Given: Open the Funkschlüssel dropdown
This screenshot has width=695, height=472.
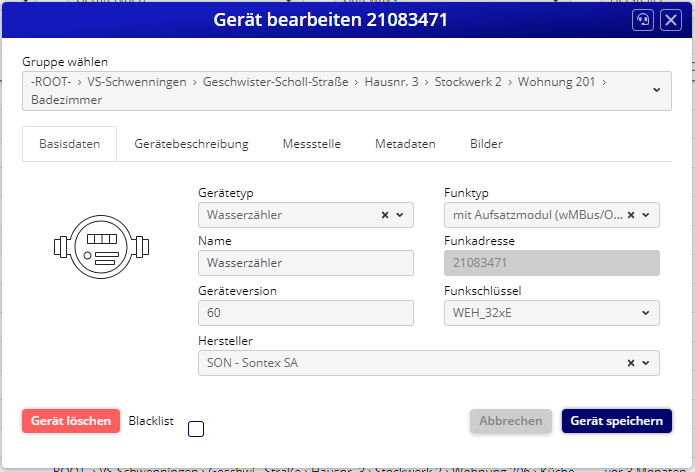Looking at the screenshot, I should pyautogui.click(x=550, y=313).
